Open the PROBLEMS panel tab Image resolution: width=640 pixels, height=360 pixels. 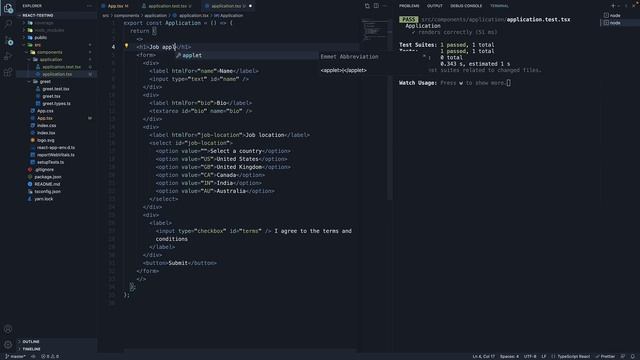point(409,6)
